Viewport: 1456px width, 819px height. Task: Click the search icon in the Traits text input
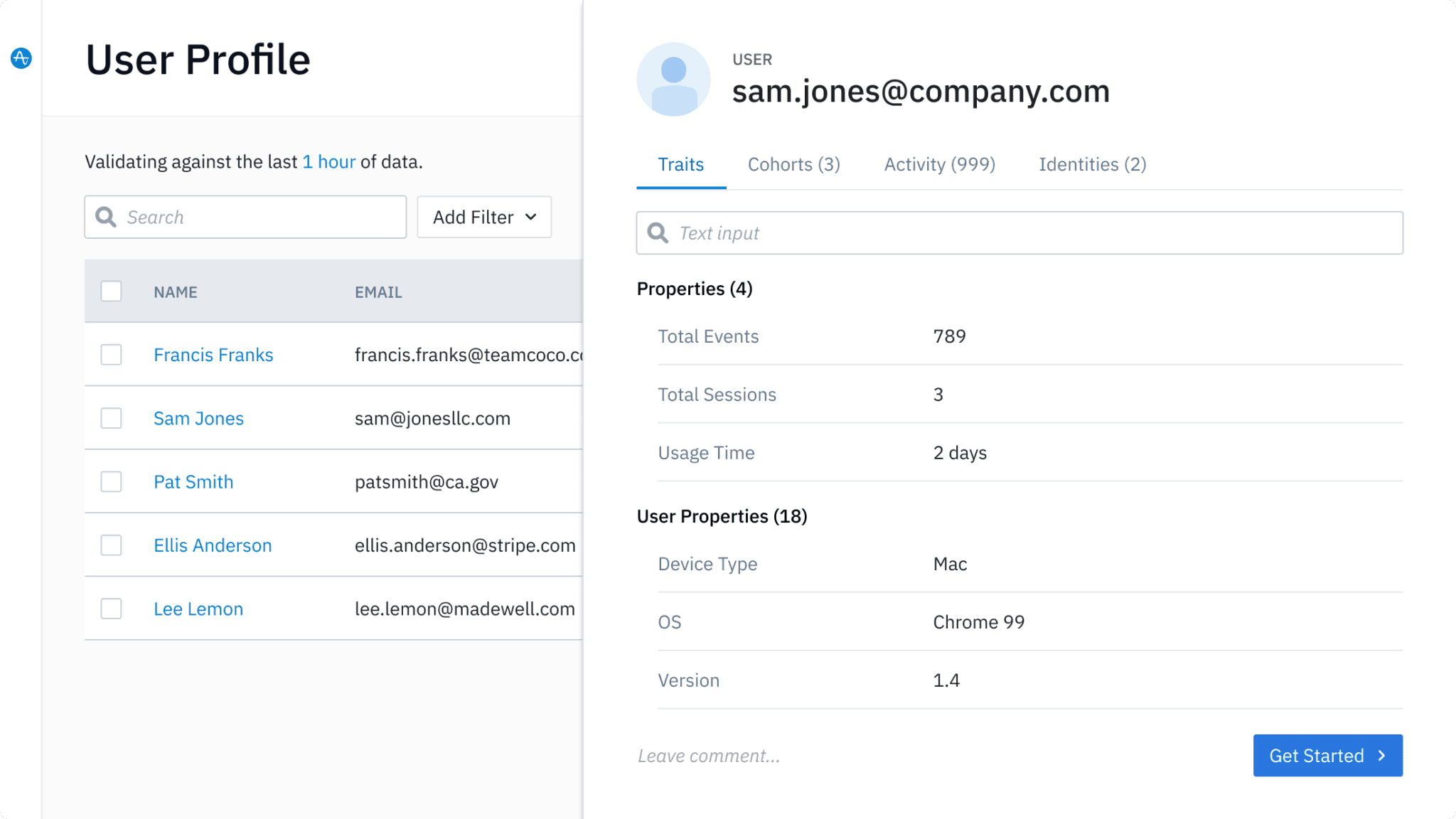coord(658,232)
